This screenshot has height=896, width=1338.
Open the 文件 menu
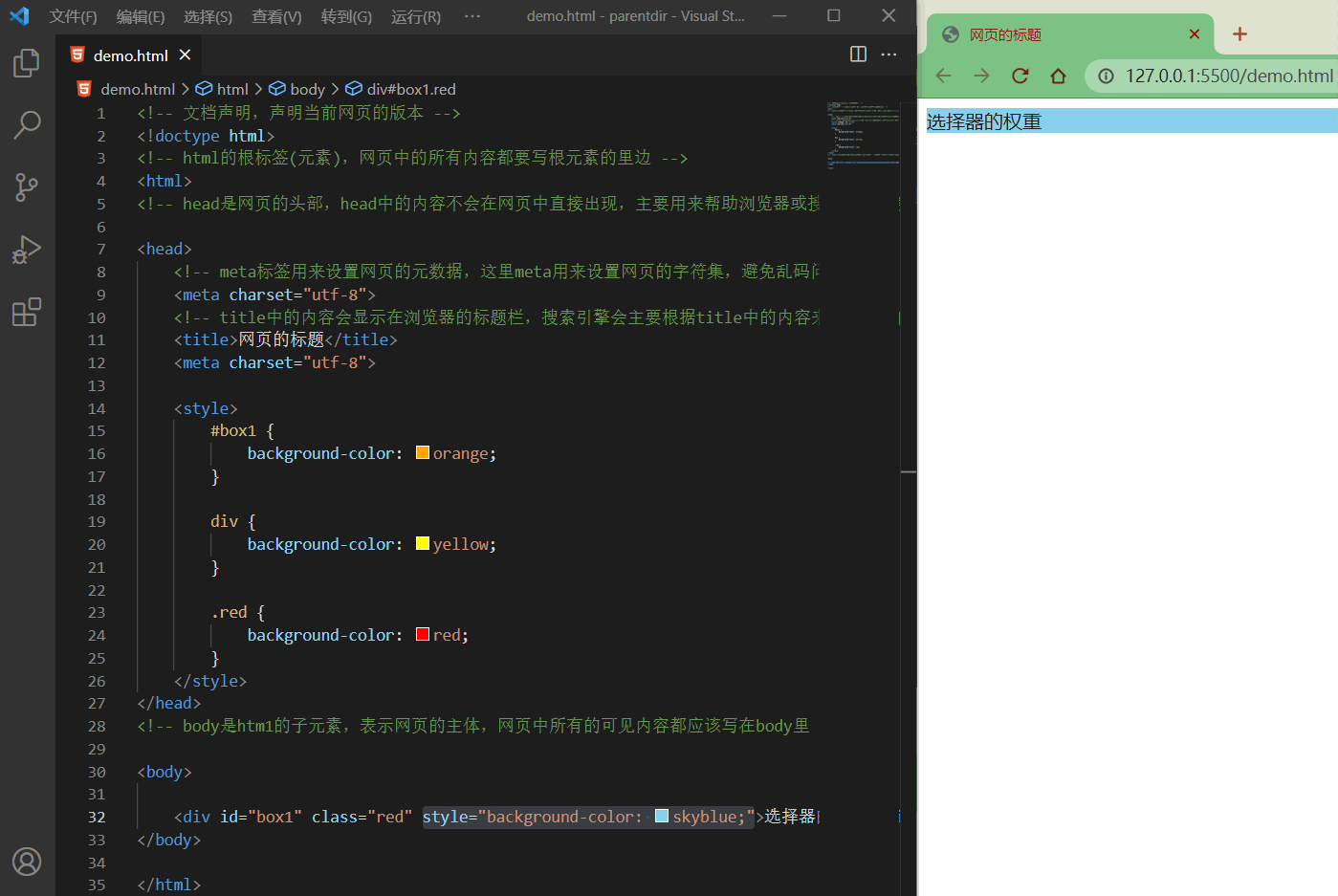coord(73,16)
